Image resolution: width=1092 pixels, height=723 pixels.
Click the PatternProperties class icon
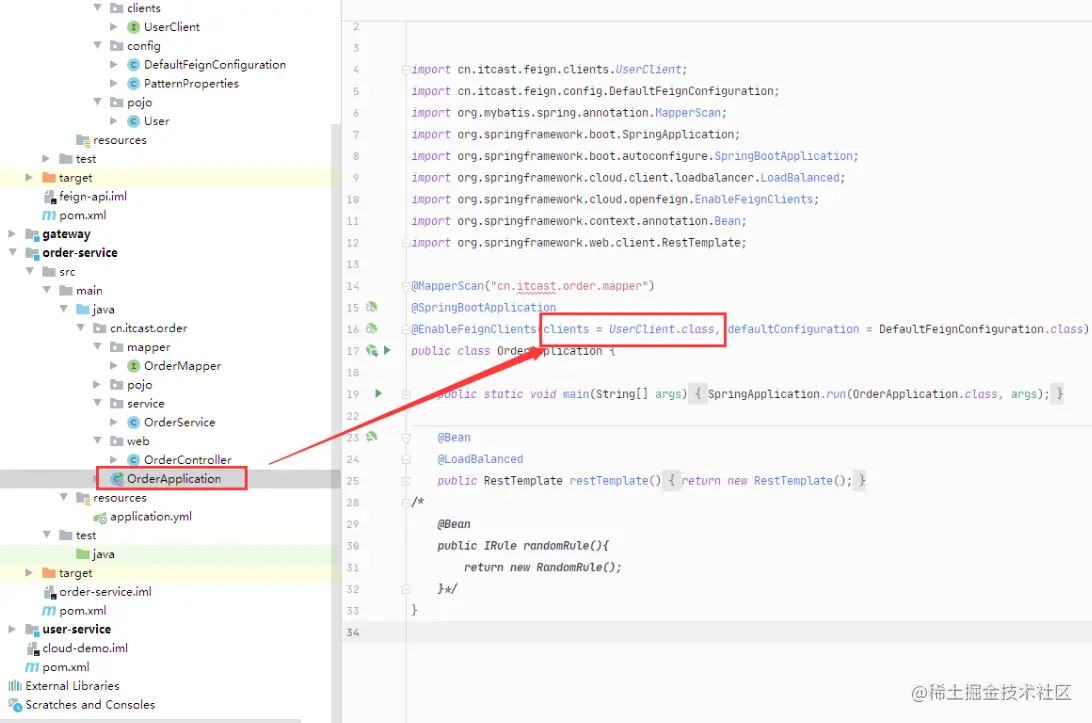tap(134, 84)
